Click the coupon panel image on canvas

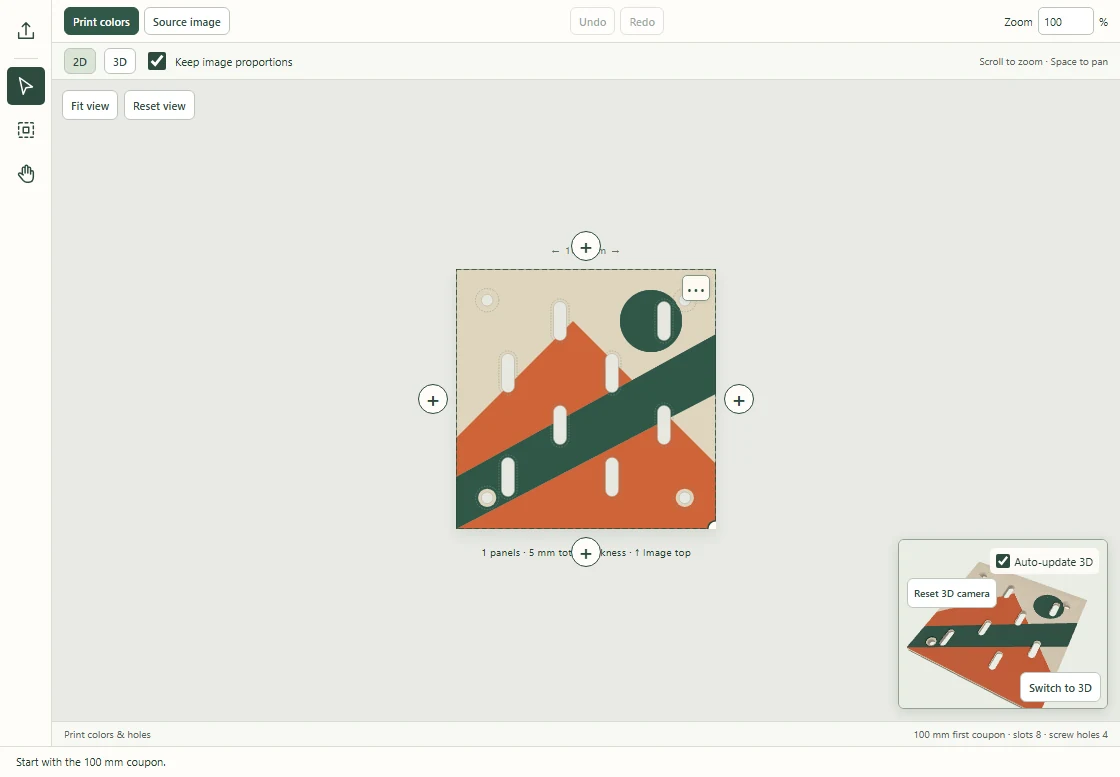pyautogui.click(x=586, y=399)
